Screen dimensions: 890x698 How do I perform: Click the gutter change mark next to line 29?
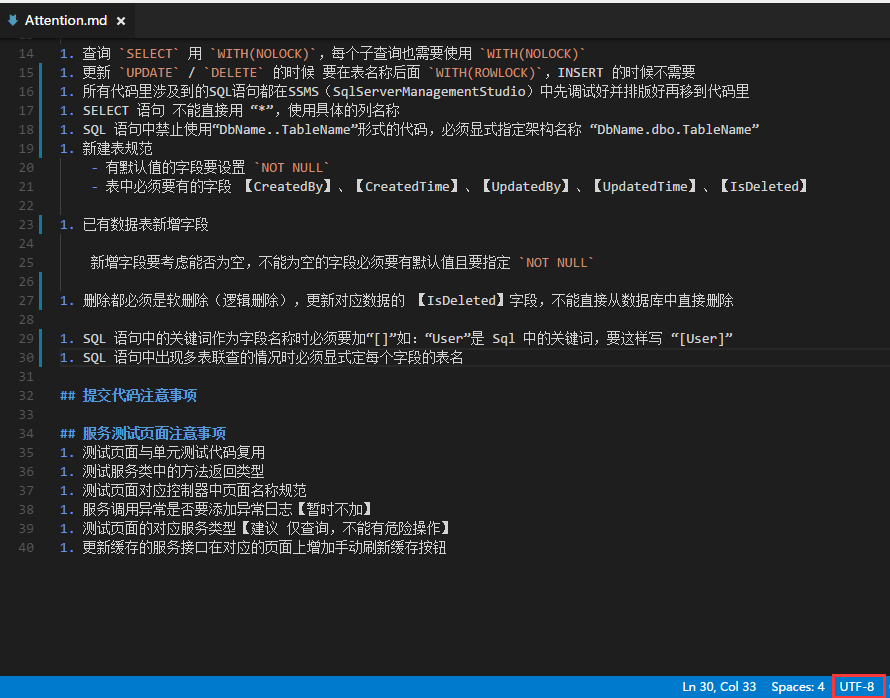coord(41,338)
